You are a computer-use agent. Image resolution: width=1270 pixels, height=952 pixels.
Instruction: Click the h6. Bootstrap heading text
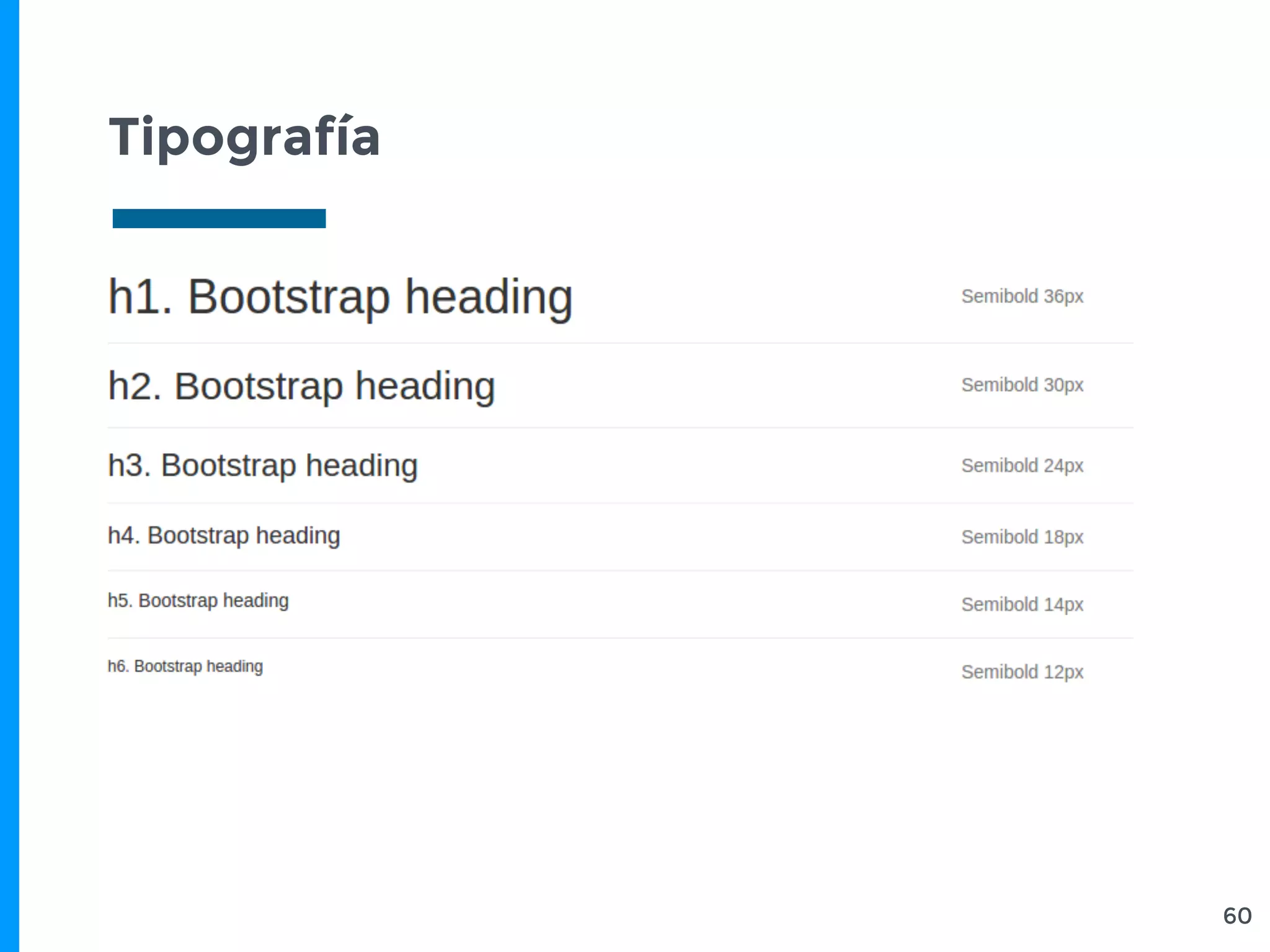click(x=185, y=666)
